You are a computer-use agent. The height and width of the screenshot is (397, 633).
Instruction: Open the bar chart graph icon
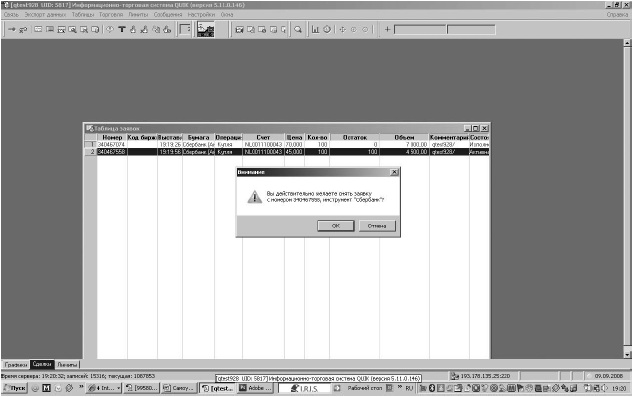316,29
